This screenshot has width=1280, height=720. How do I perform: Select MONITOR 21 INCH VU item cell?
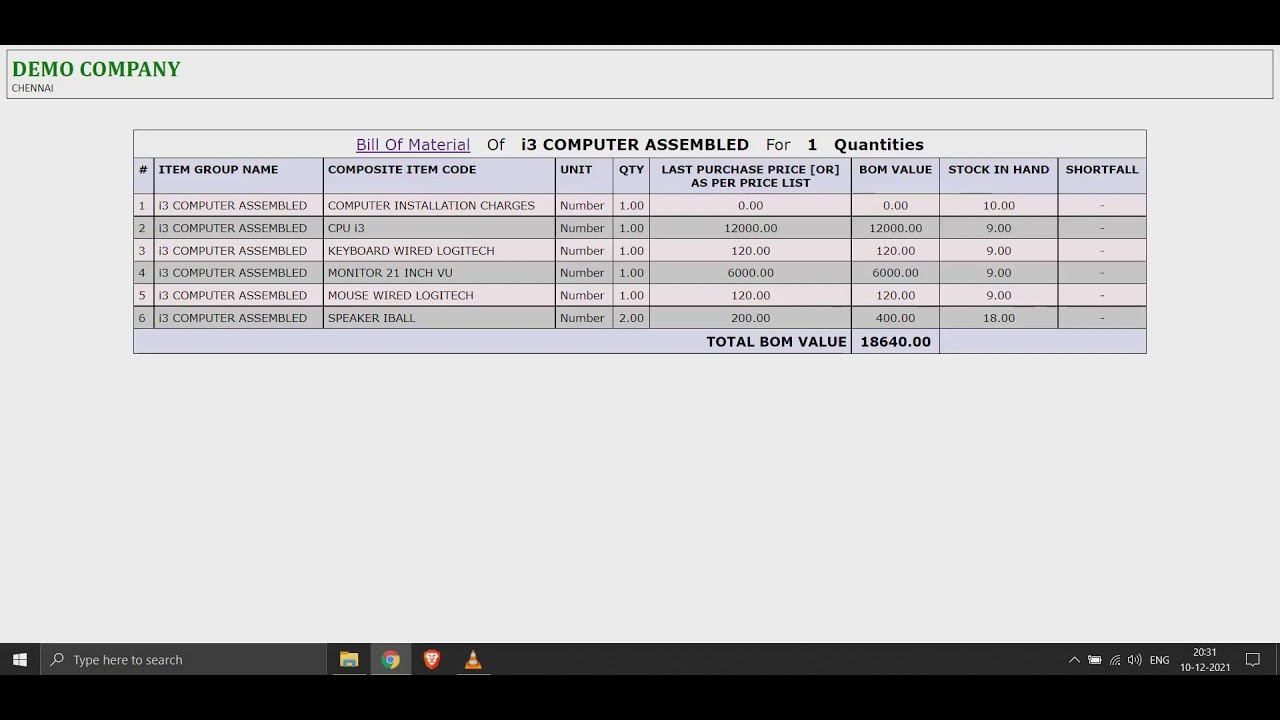pyautogui.click(x=439, y=273)
